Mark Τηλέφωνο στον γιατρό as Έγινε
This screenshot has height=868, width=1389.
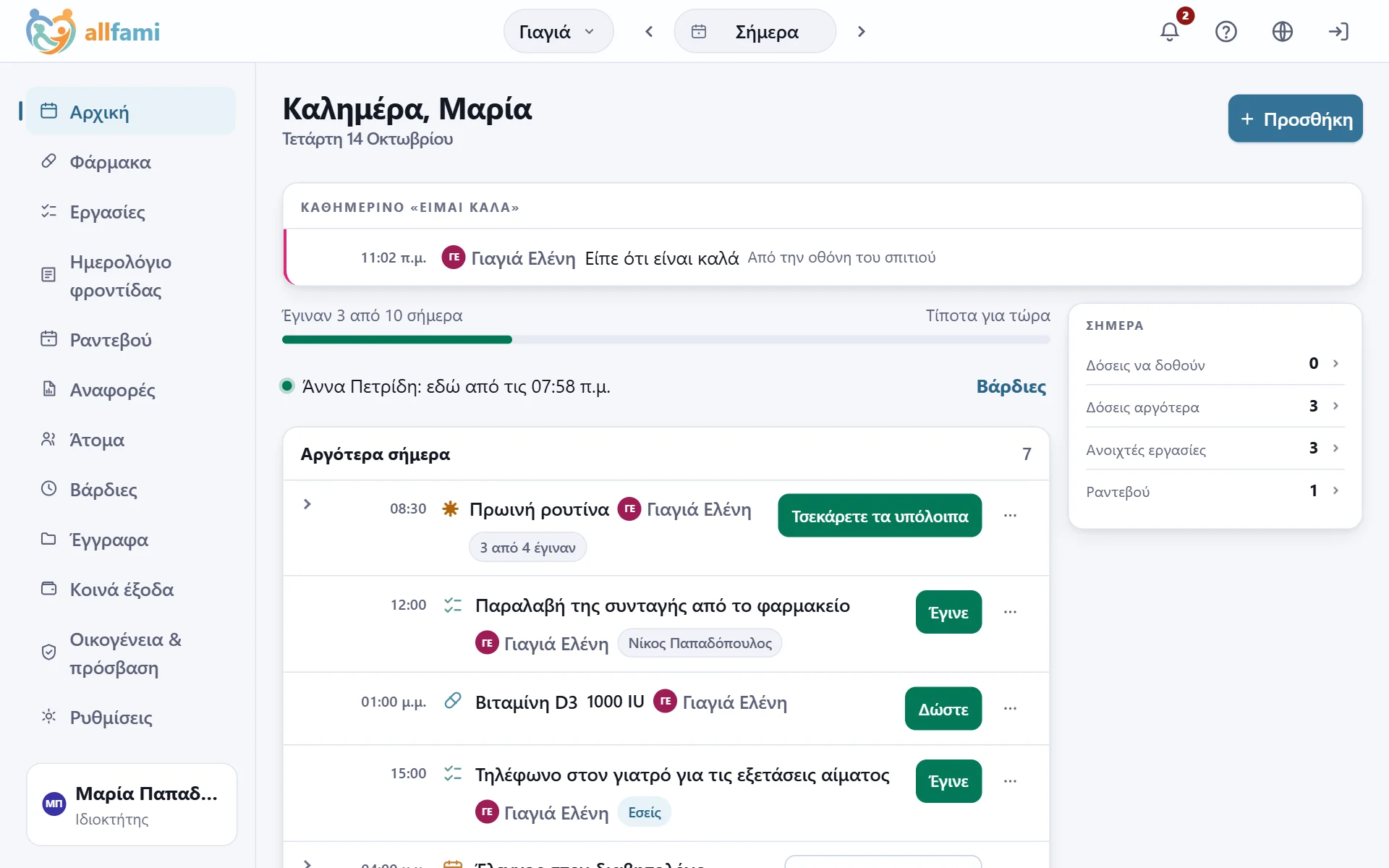(948, 781)
